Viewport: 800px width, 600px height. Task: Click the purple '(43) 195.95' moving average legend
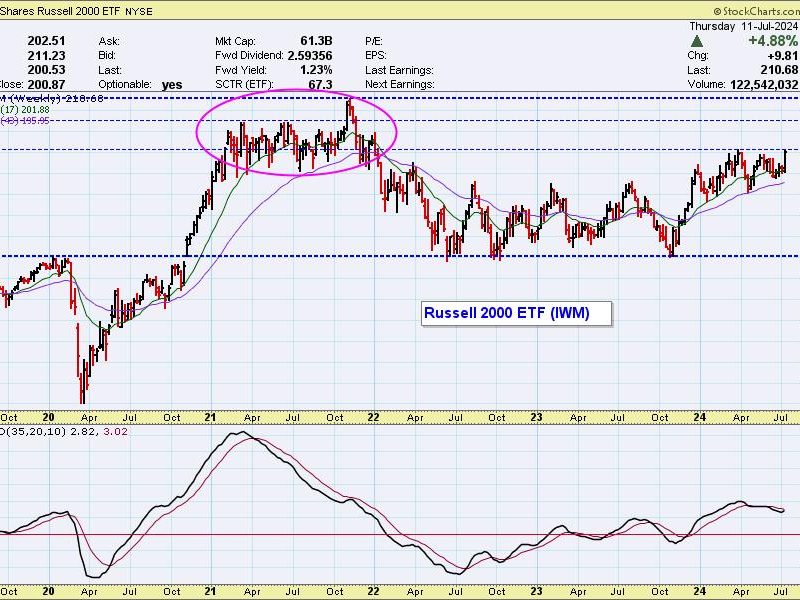tap(25, 121)
